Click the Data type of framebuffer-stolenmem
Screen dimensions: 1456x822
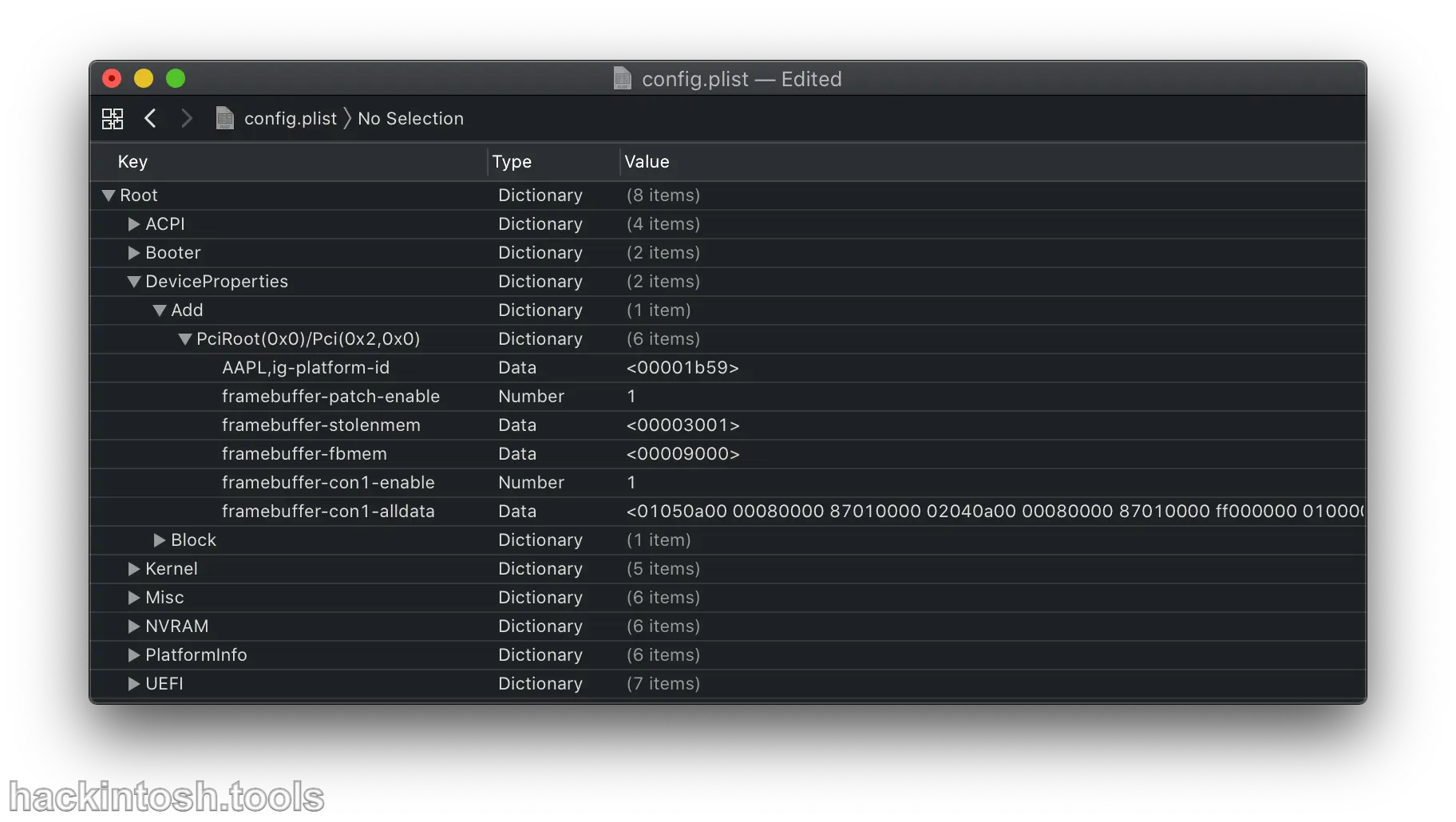click(517, 425)
